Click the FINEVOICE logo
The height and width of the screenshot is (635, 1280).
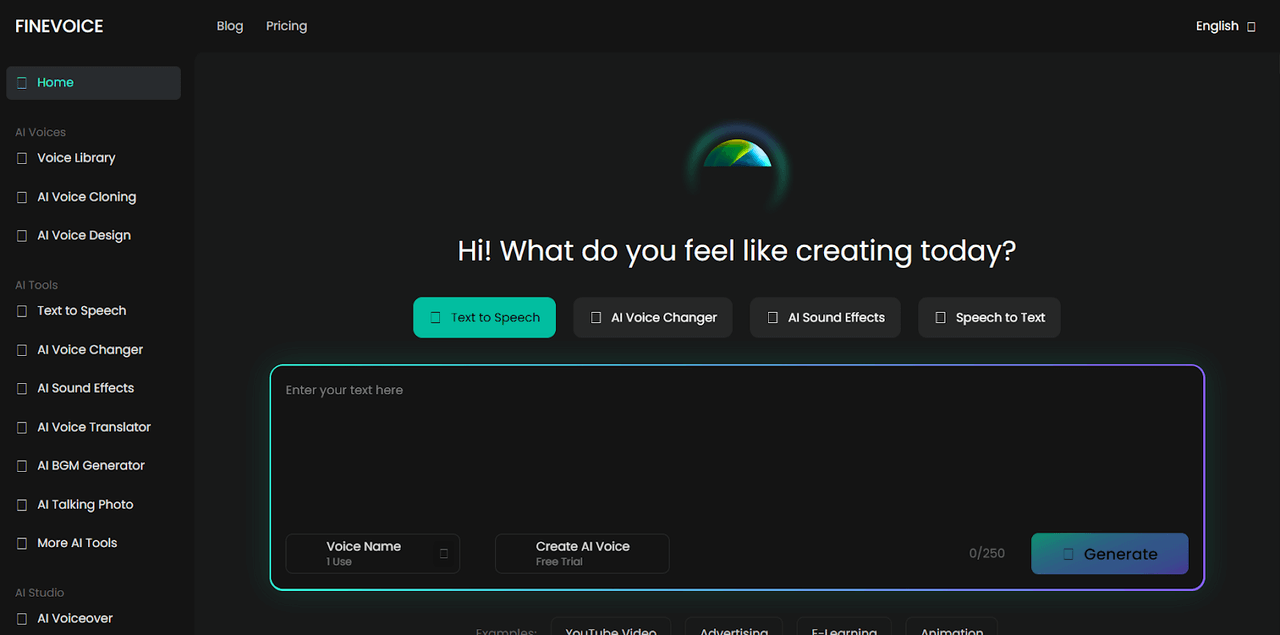(59, 26)
